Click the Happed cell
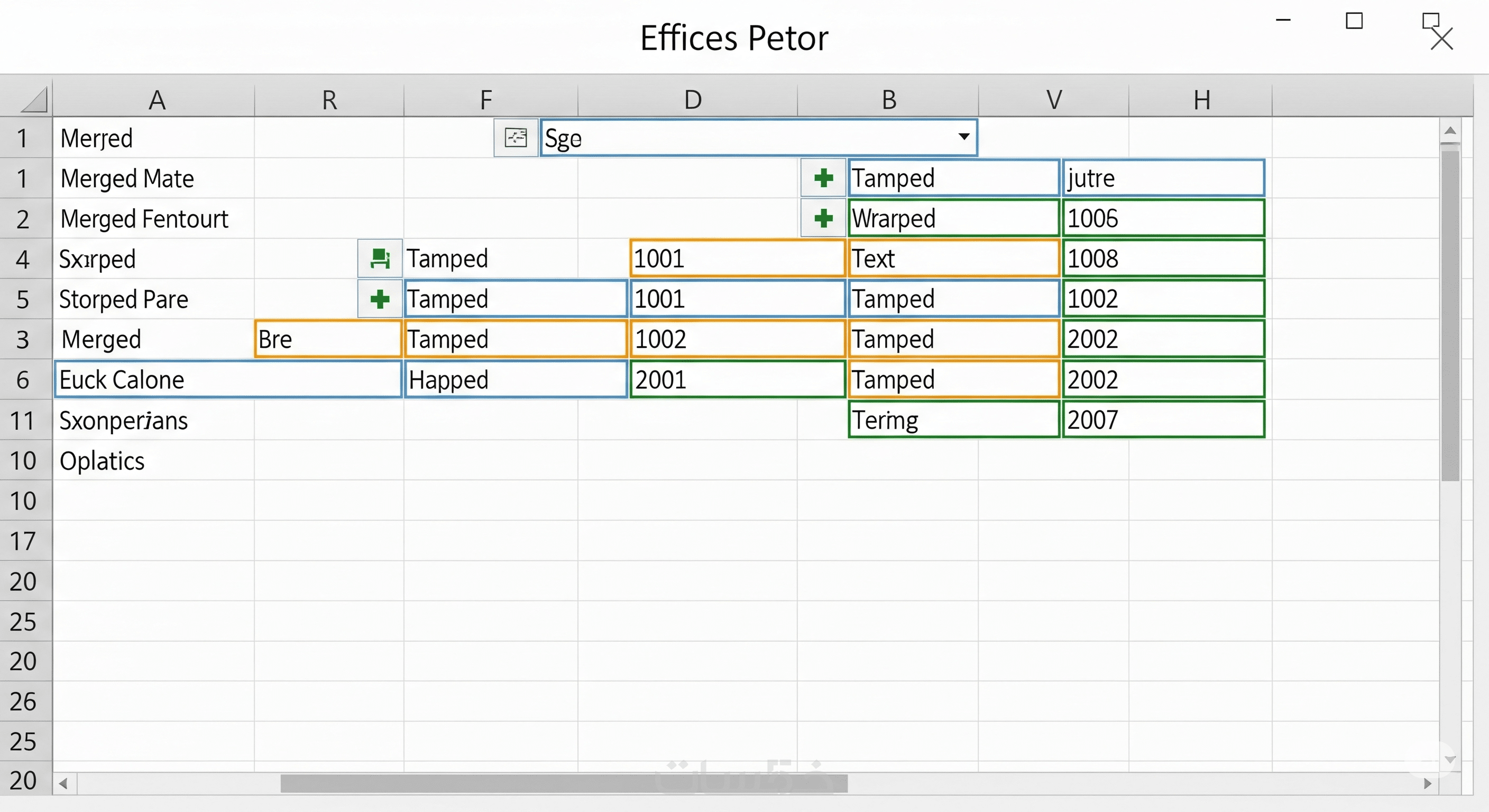Screen dimensions: 1489x812 tap(516, 380)
